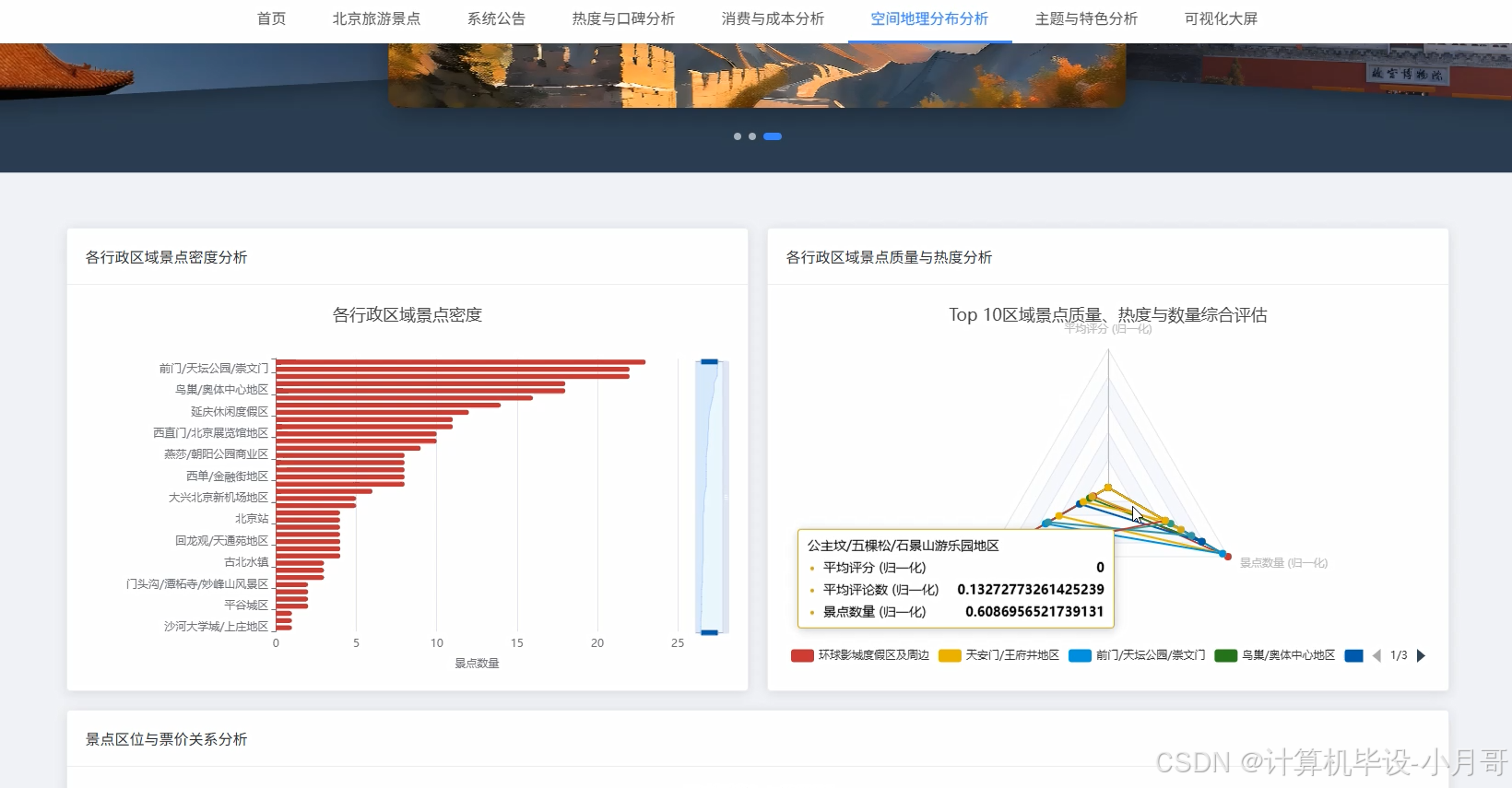
Task: Select the first carousel indicator dot
Action: [x=738, y=136]
